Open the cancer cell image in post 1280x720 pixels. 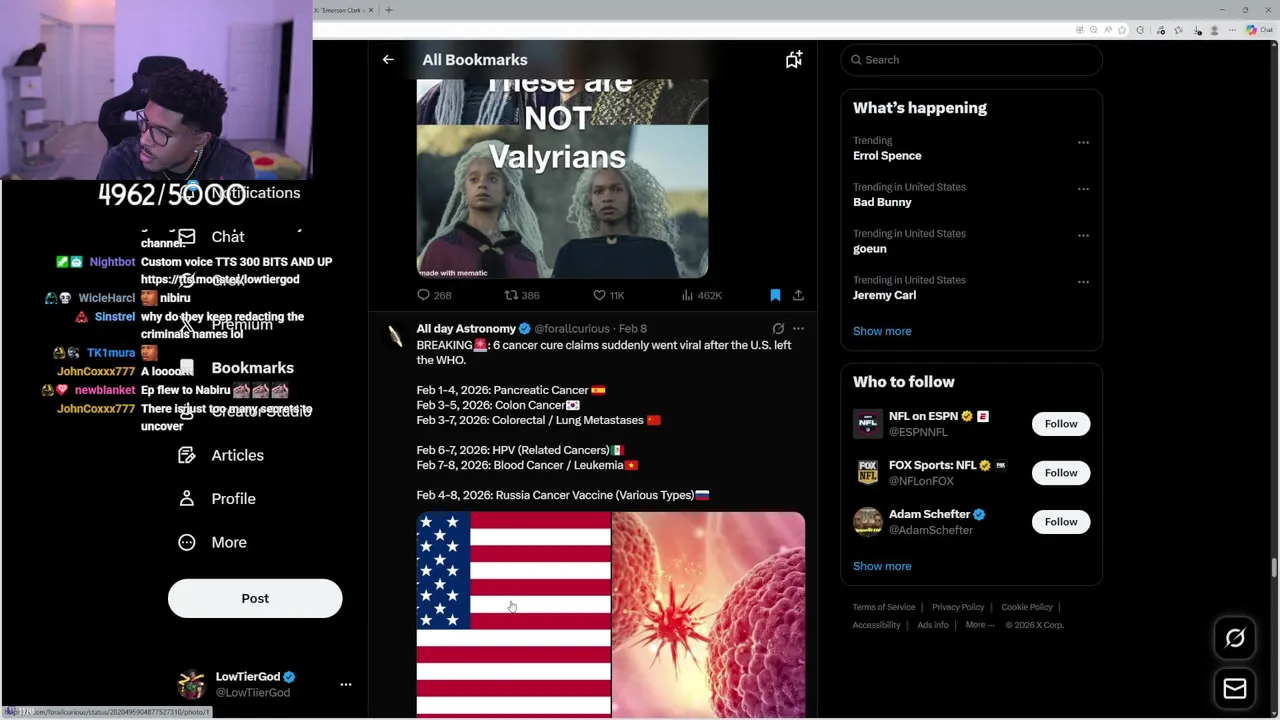tap(708, 614)
